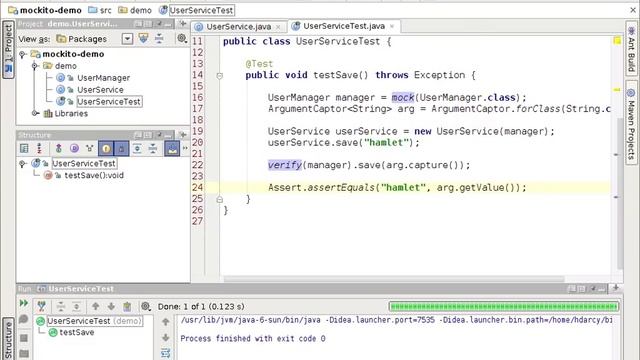Collapse the demo package node
Screen dimensions: 640x360
tap(35, 66)
